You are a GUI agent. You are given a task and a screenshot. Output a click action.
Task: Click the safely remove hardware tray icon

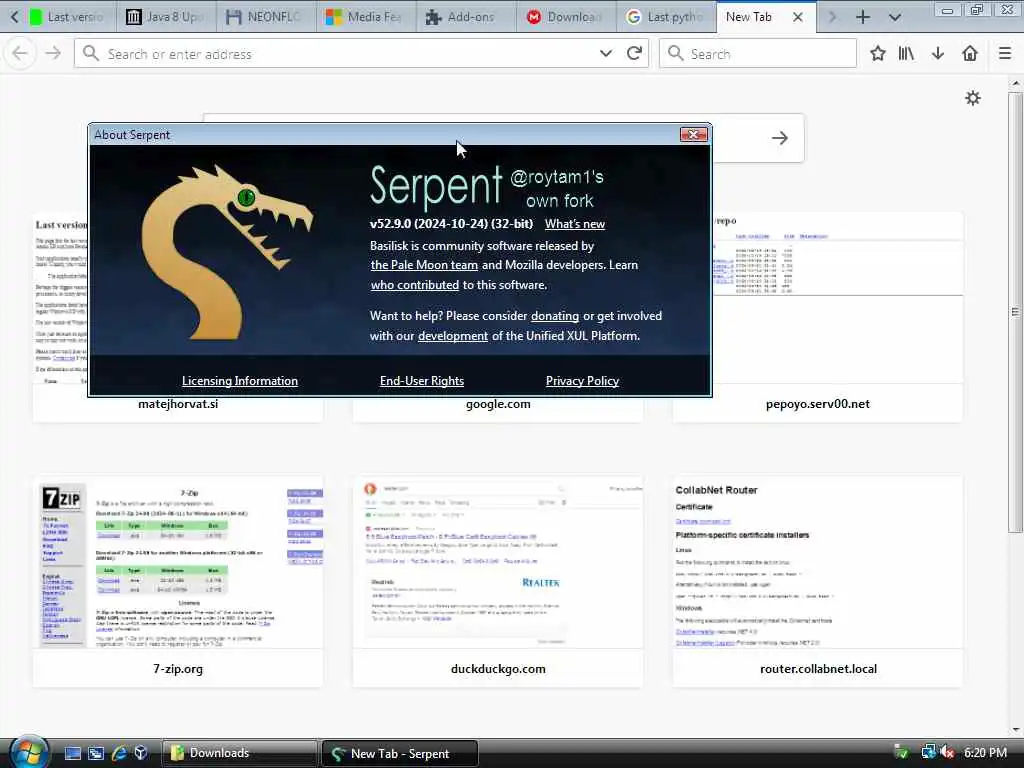click(902, 752)
